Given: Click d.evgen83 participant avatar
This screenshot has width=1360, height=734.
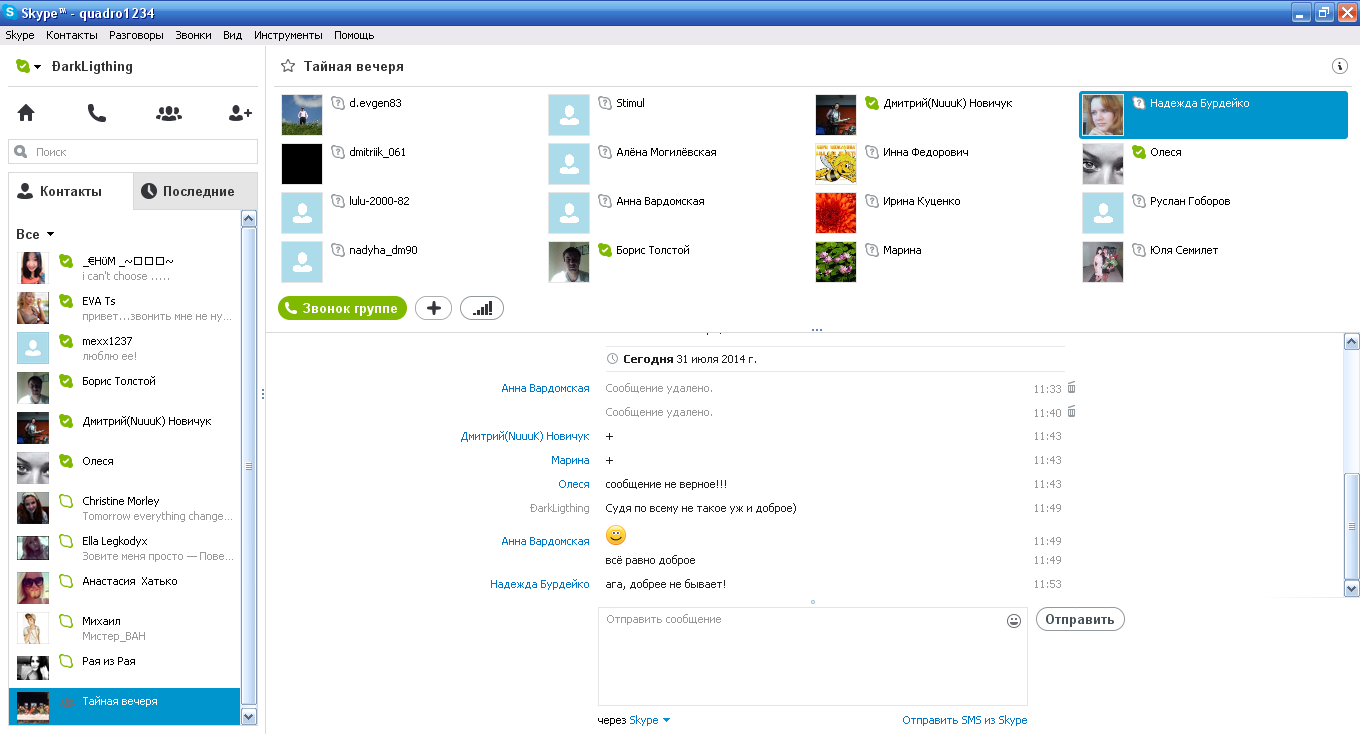Looking at the screenshot, I should (x=302, y=115).
